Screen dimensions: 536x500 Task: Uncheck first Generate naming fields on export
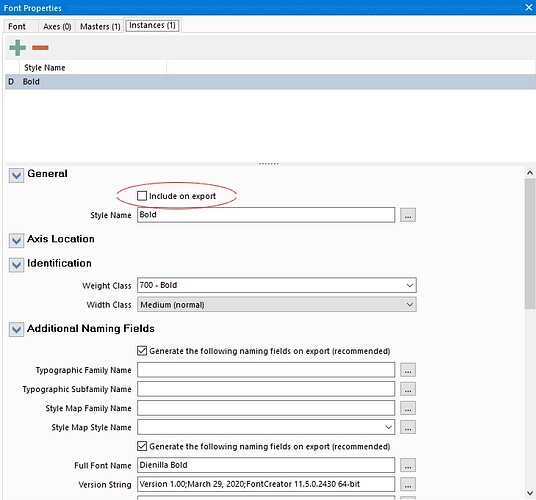click(x=142, y=351)
